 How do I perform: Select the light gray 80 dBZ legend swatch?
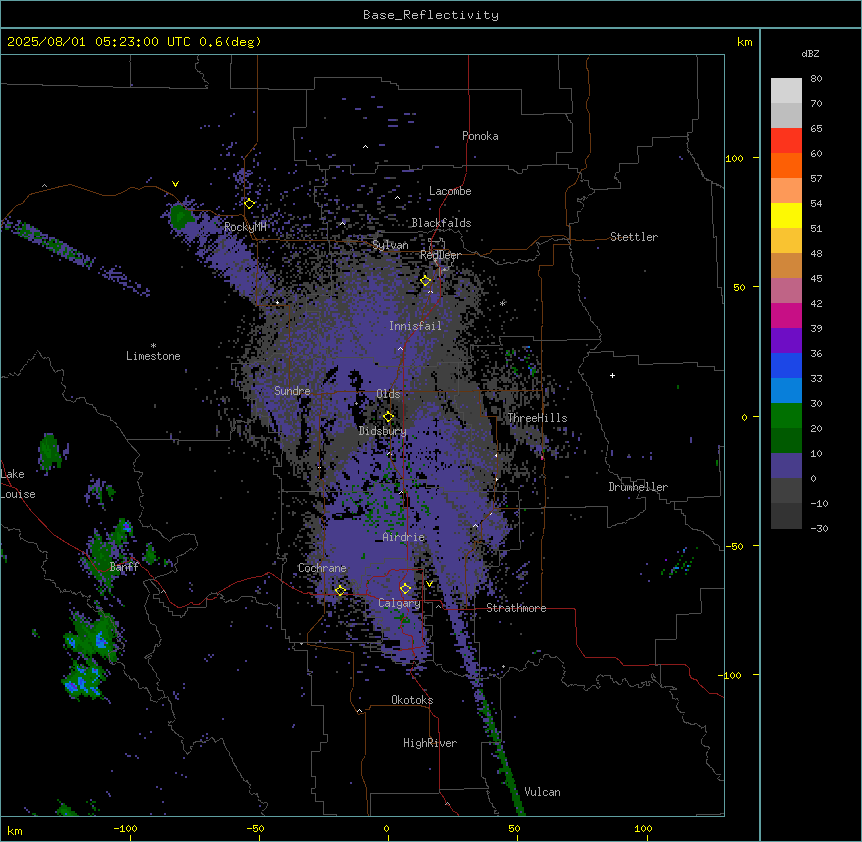(786, 90)
